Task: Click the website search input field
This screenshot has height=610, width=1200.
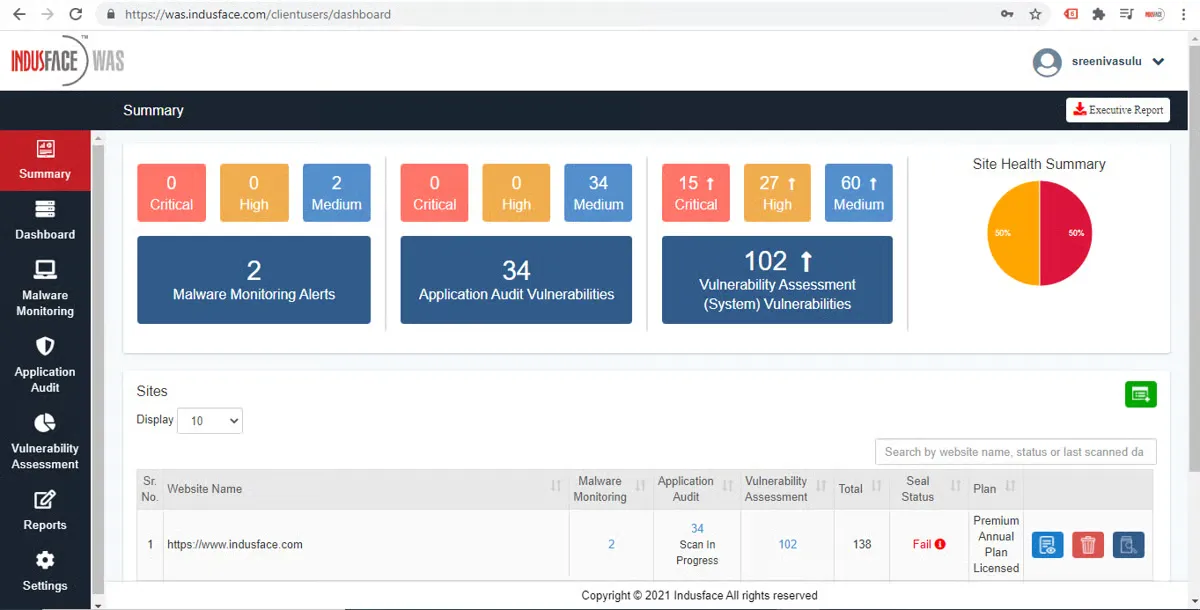Action: pyautogui.click(x=1015, y=451)
